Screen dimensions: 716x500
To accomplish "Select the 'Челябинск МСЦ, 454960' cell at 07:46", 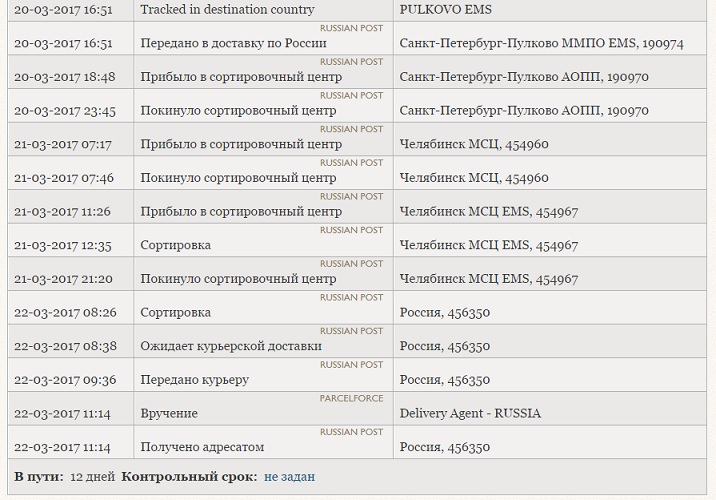I will tap(474, 178).
